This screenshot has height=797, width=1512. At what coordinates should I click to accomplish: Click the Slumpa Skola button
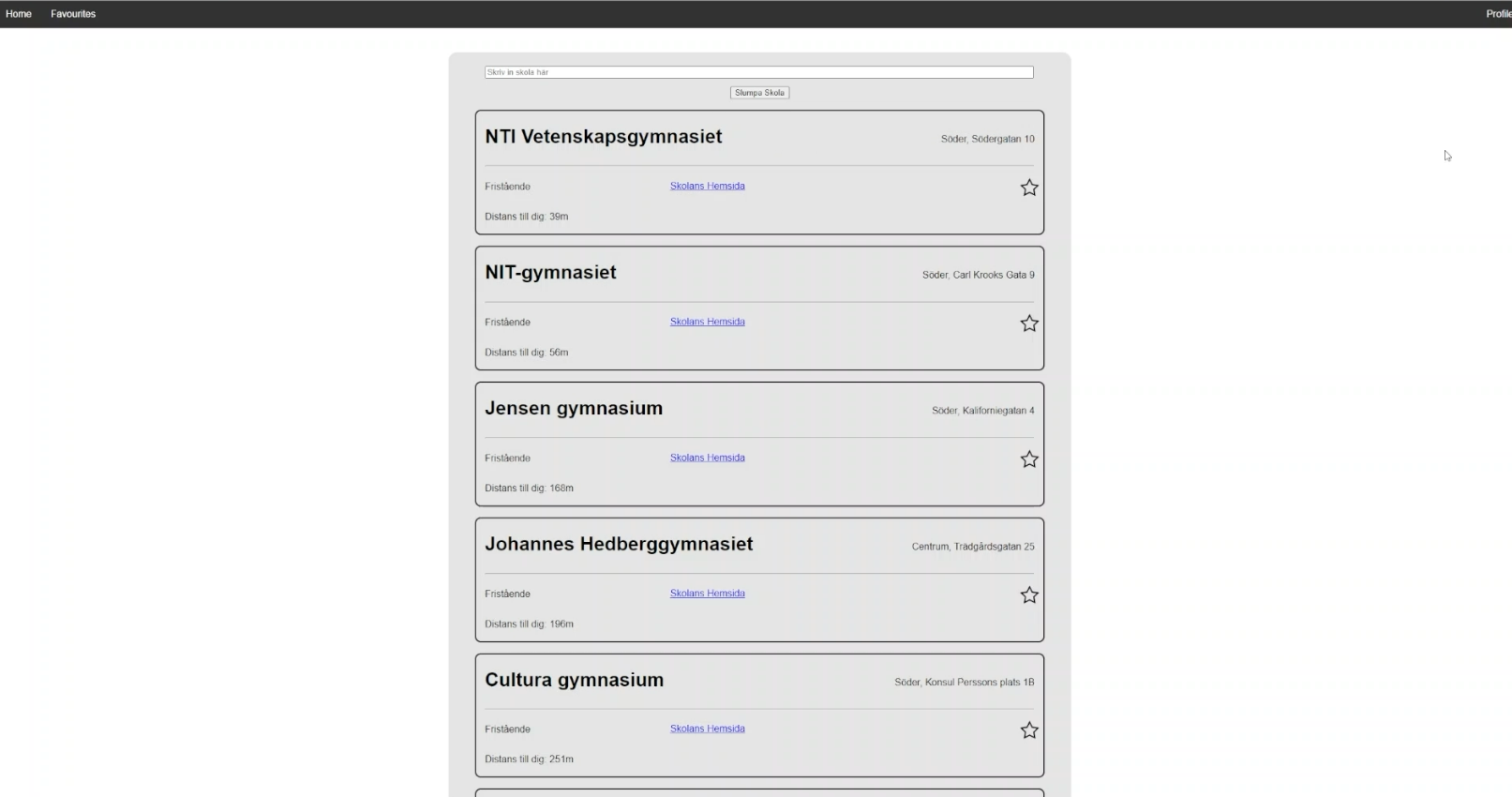click(x=759, y=93)
